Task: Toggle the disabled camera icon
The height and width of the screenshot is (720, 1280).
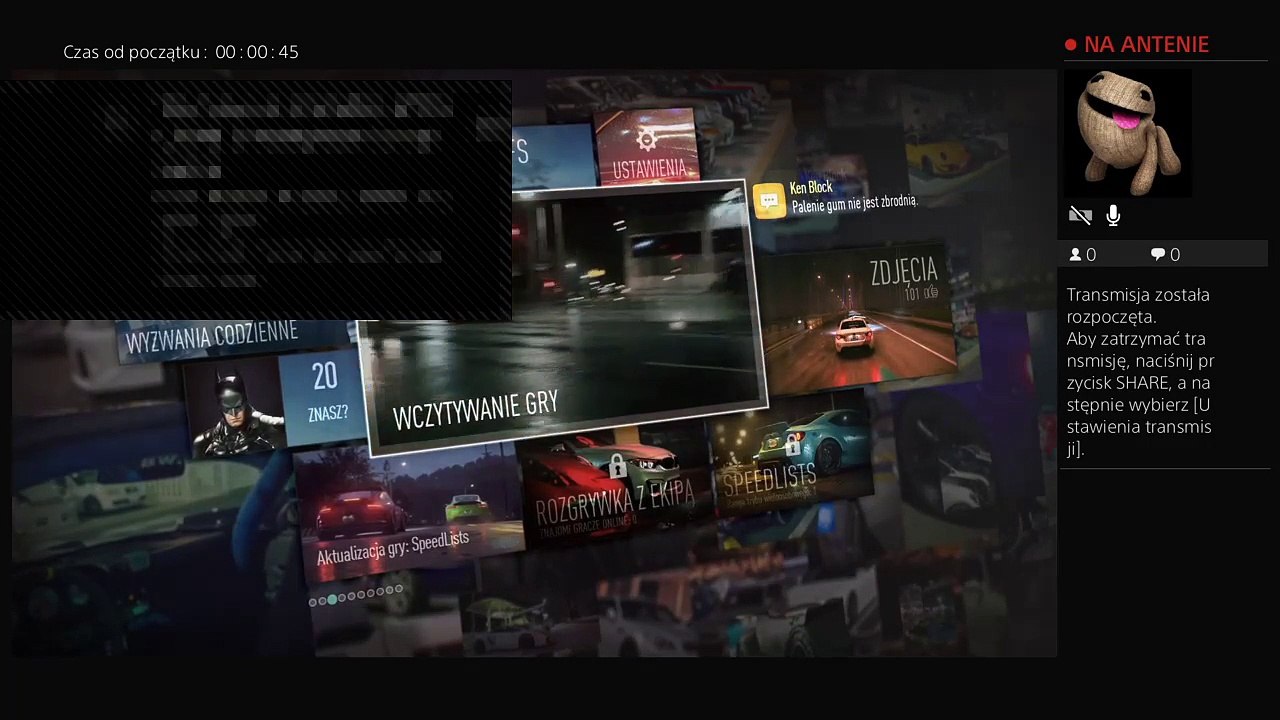Action: [1080, 215]
